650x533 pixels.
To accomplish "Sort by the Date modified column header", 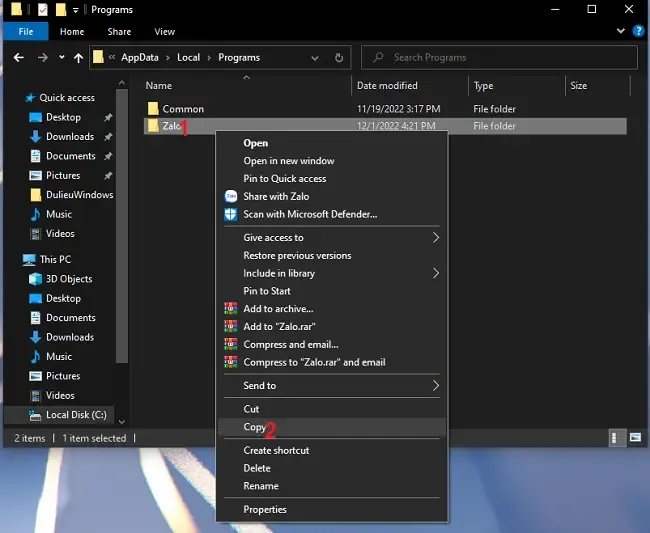I will click(x=387, y=86).
